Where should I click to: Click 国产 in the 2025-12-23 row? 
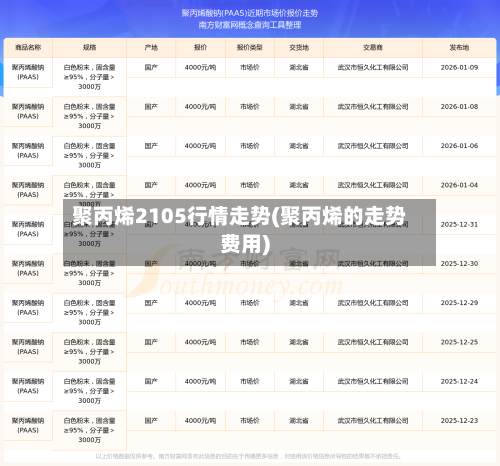coord(151,421)
